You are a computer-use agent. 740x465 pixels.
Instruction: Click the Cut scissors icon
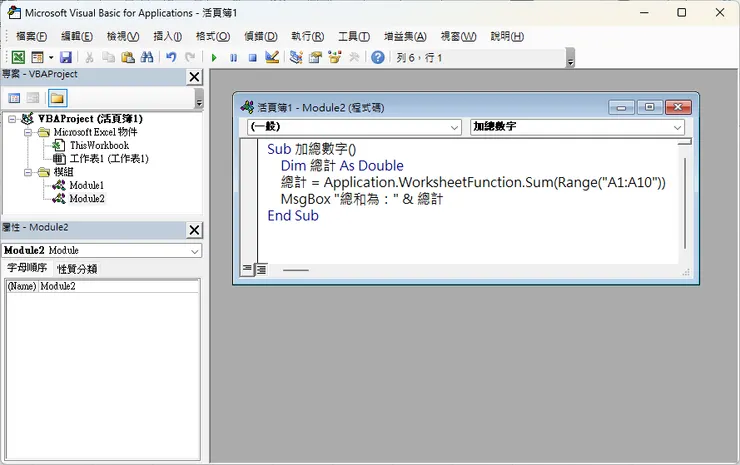tap(89, 58)
